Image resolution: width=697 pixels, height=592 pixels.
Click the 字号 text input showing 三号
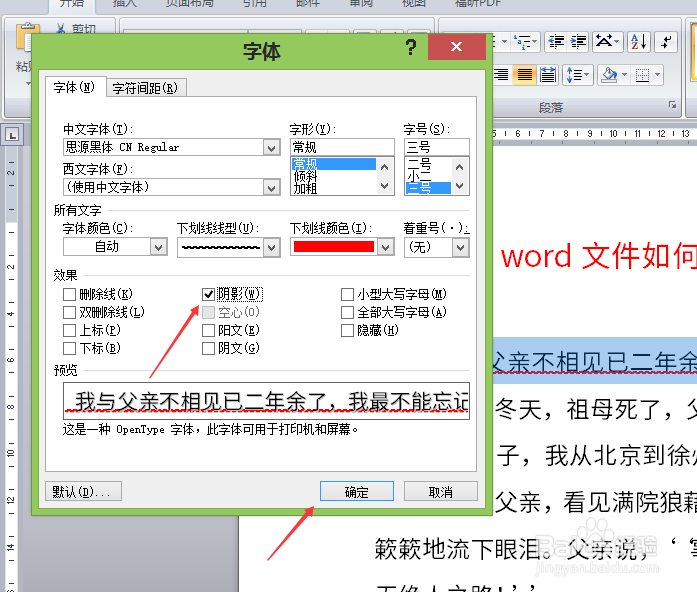tap(437, 147)
